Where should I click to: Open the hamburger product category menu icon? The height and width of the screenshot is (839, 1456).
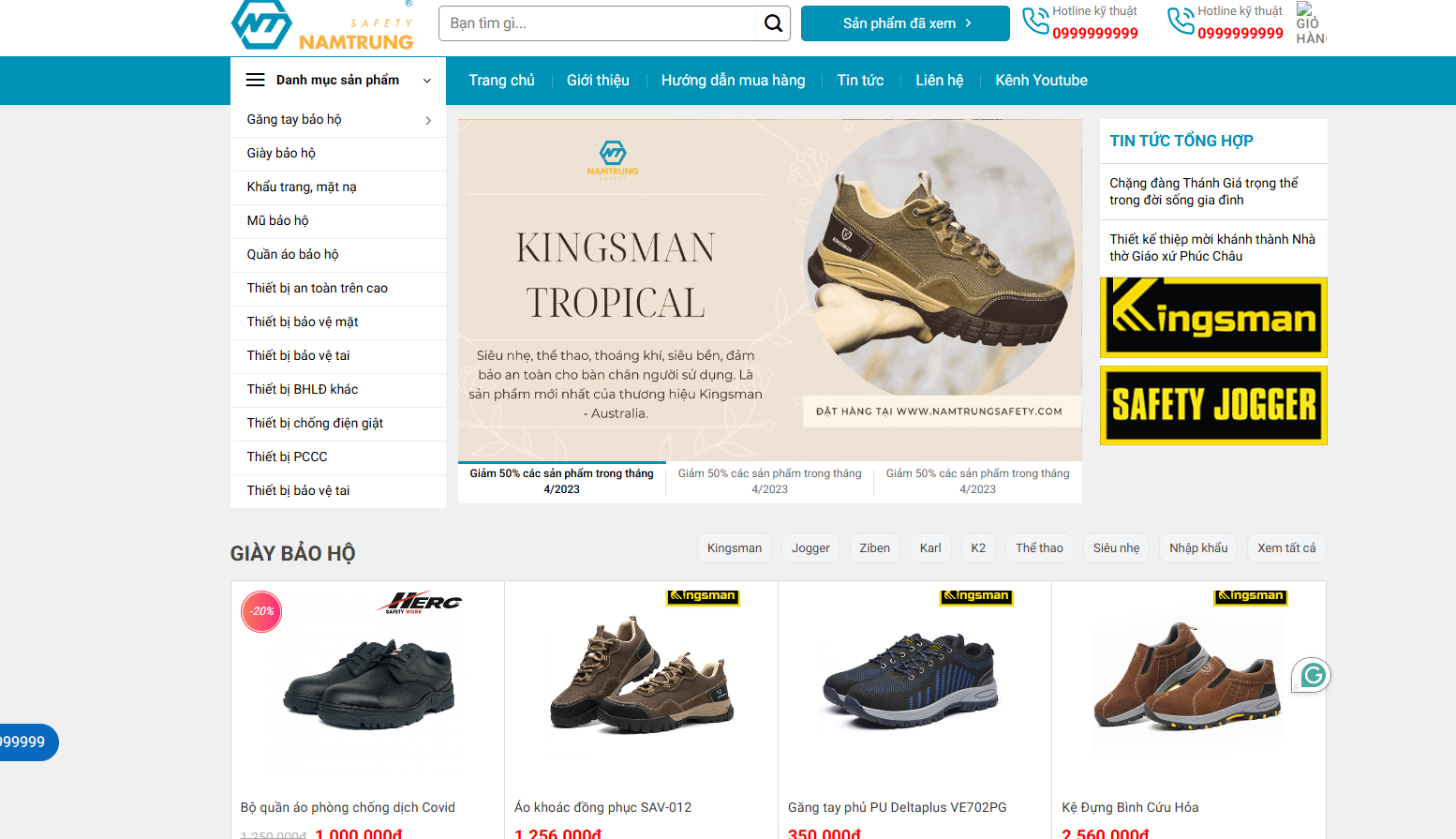coord(255,81)
